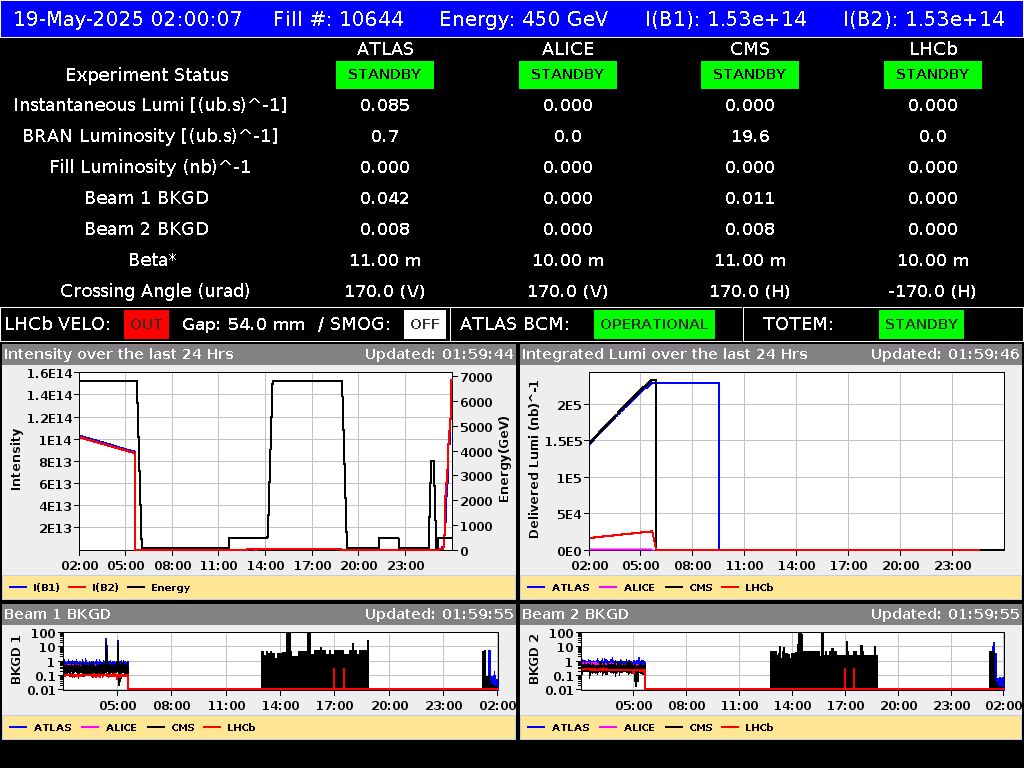Click the ATLAS column header
The image size is (1024, 768).
click(385, 49)
